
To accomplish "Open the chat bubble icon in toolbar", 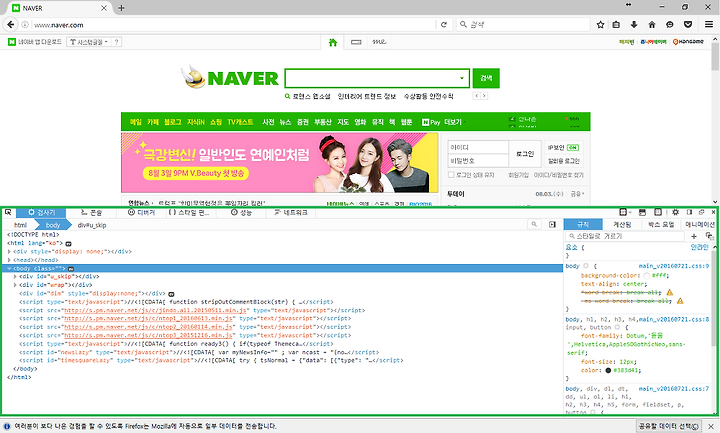I will [669, 25].
